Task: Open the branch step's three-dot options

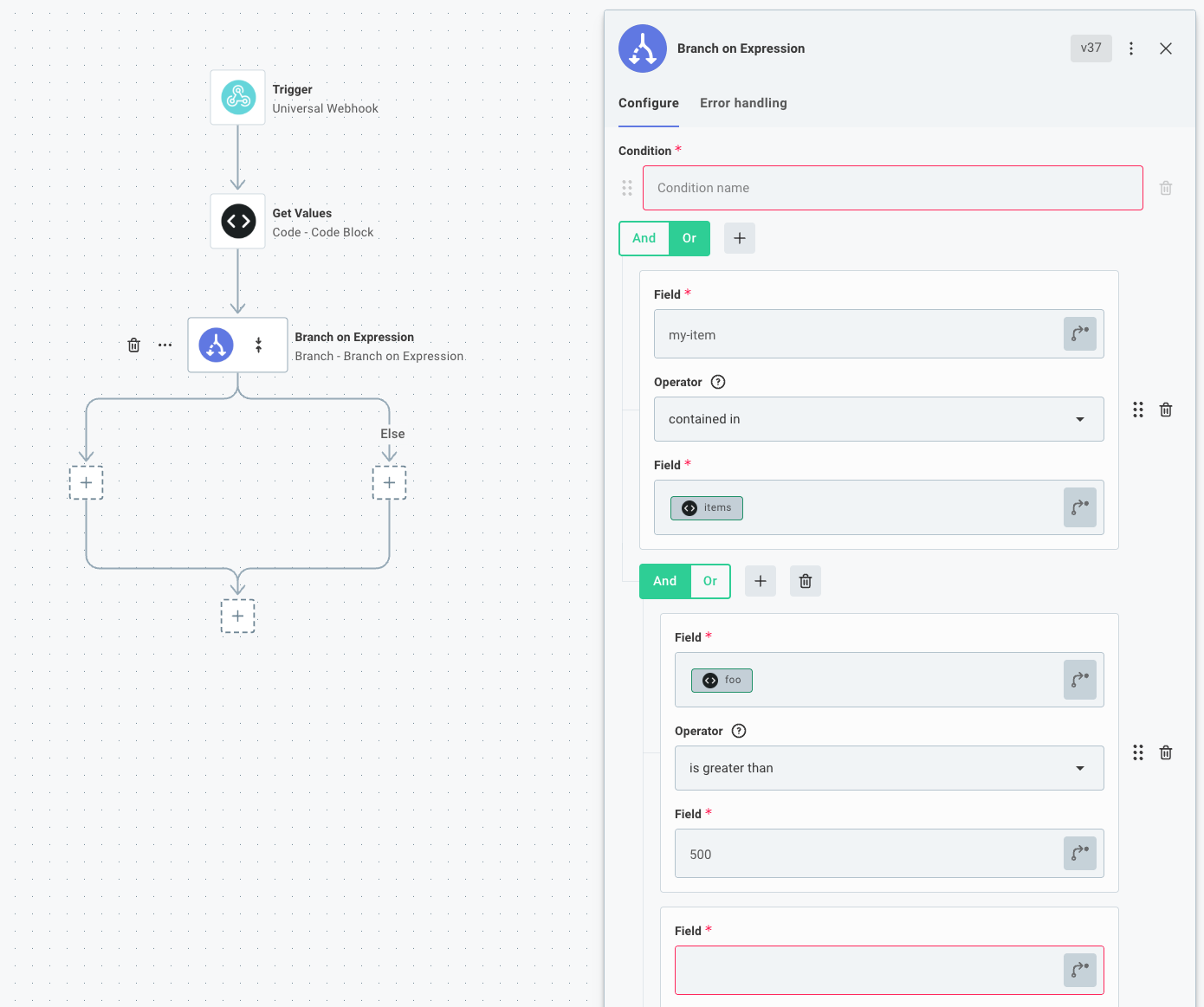Action: 165,345
